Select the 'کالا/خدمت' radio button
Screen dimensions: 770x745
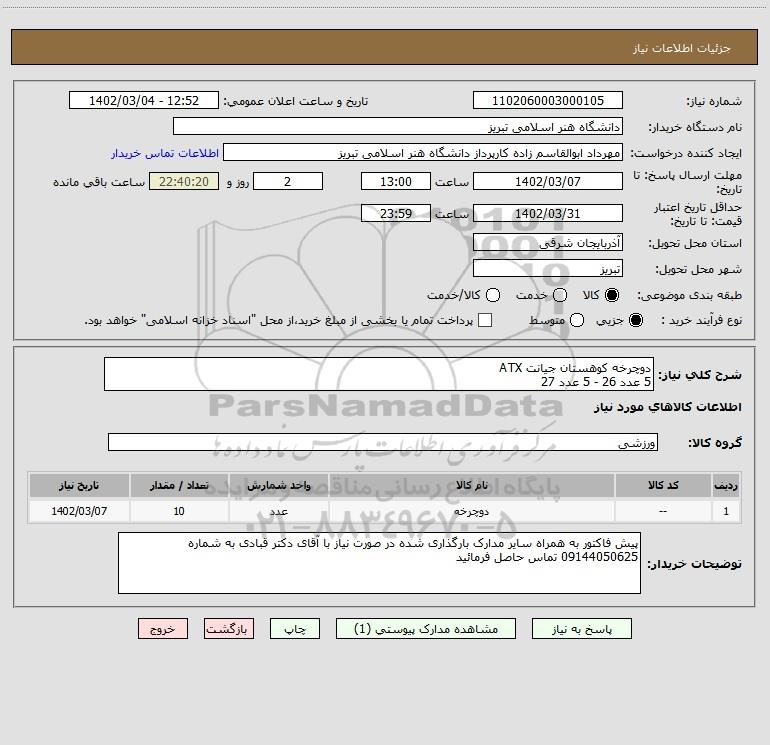tap(493, 295)
